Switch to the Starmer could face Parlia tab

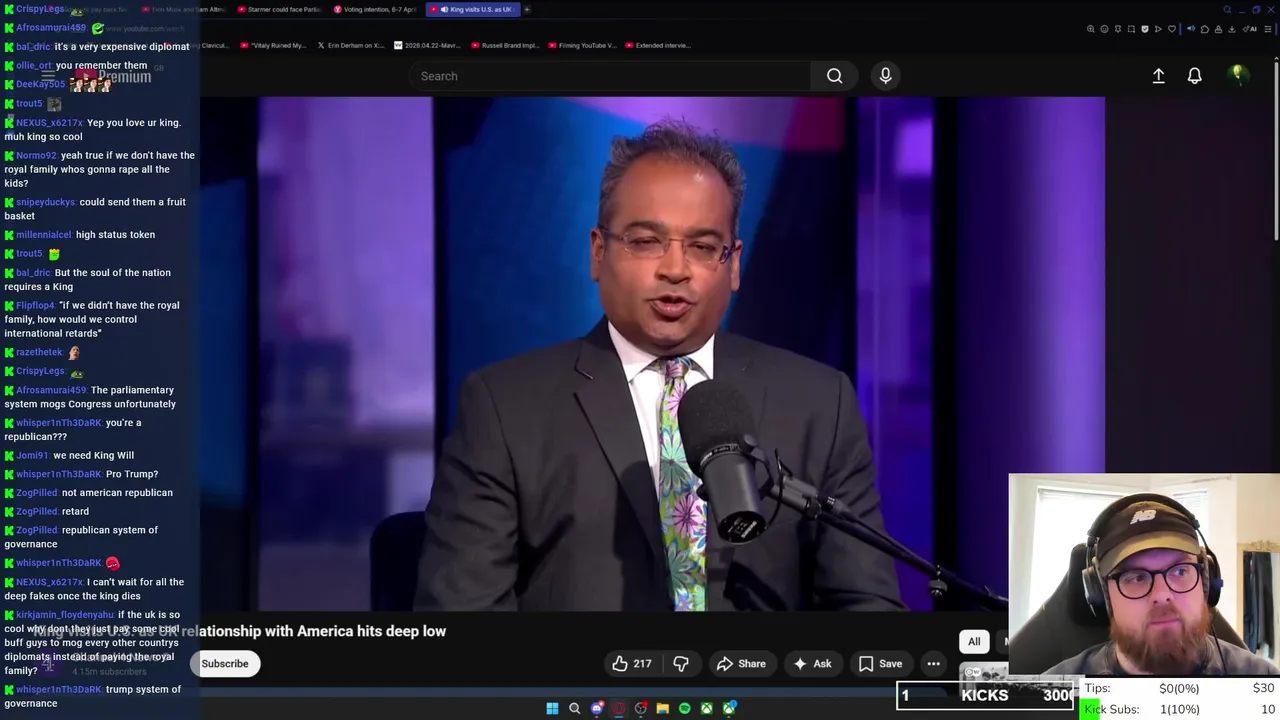click(x=278, y=10)
